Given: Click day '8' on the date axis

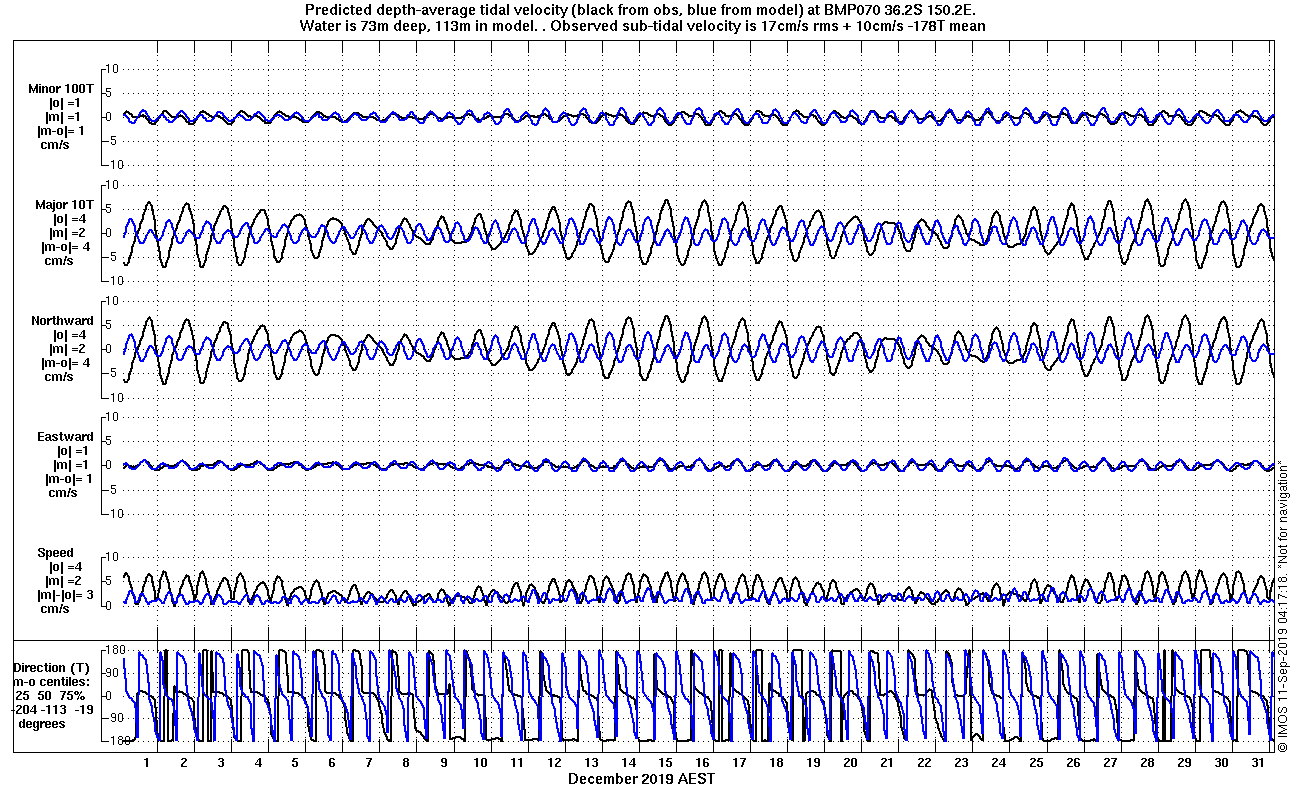Looking at the screenshot, I should point(406,762).
